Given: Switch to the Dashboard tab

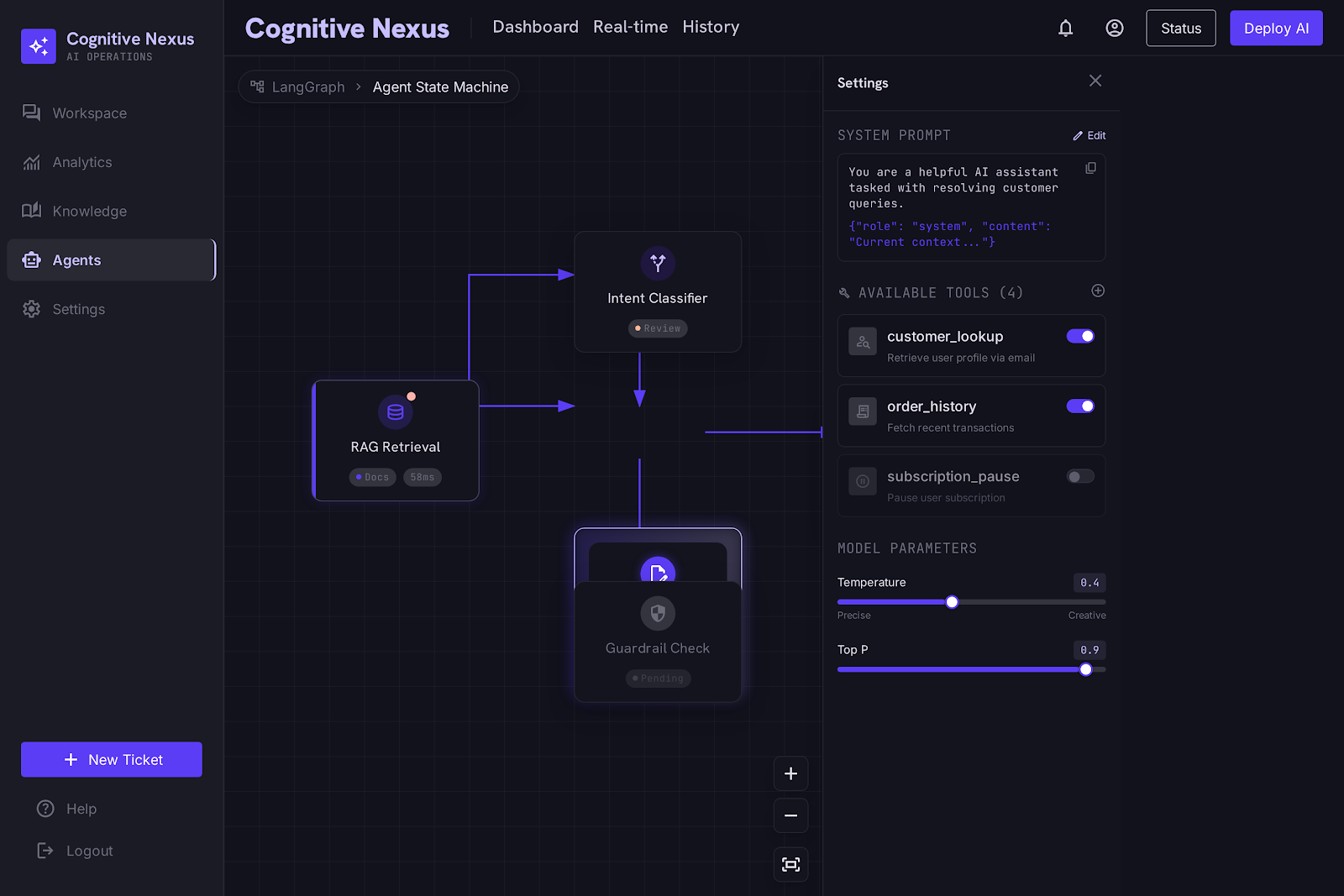Looking at the screenshot, I should (535, 27).
